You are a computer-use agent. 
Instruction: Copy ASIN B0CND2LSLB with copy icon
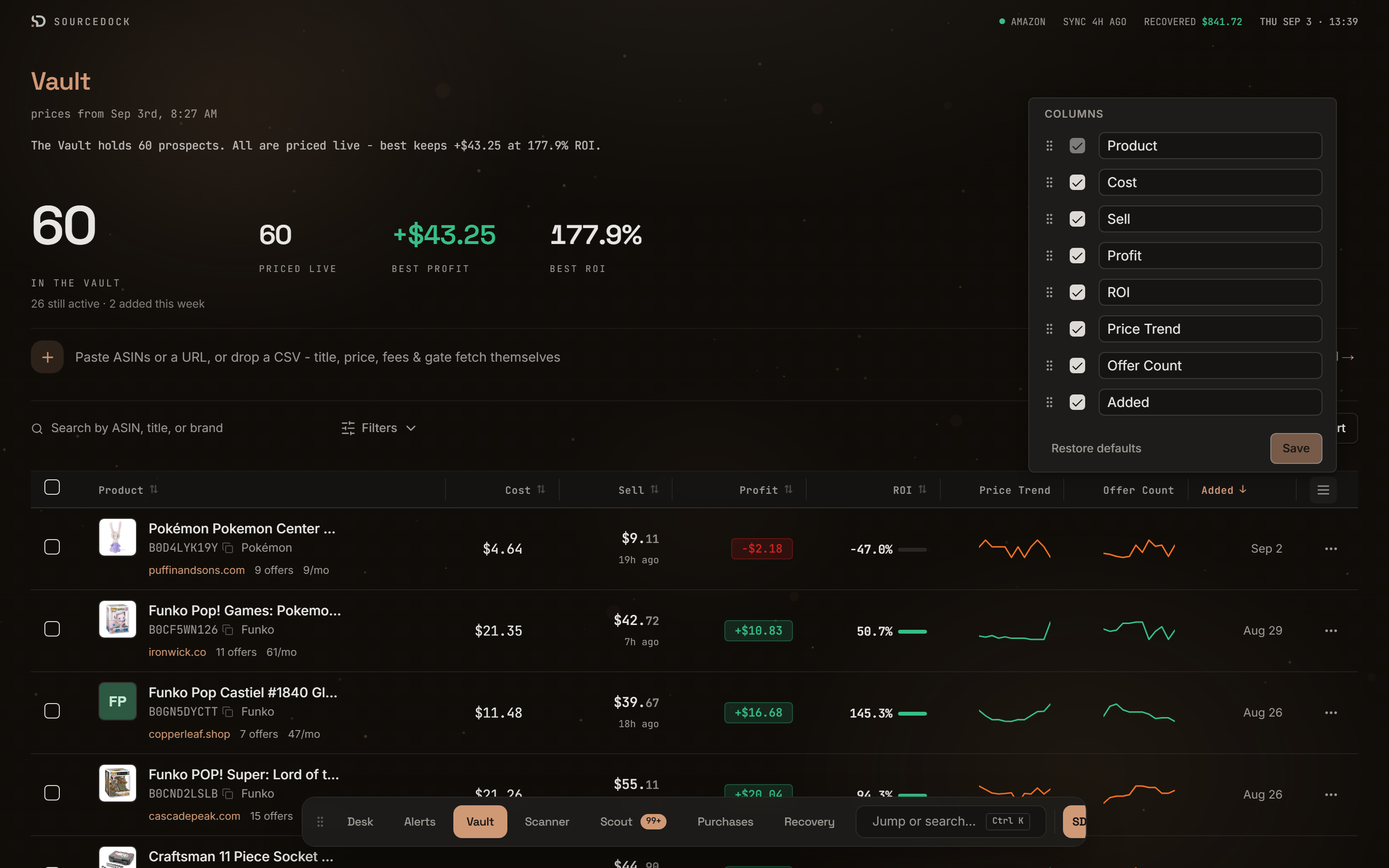228,794
